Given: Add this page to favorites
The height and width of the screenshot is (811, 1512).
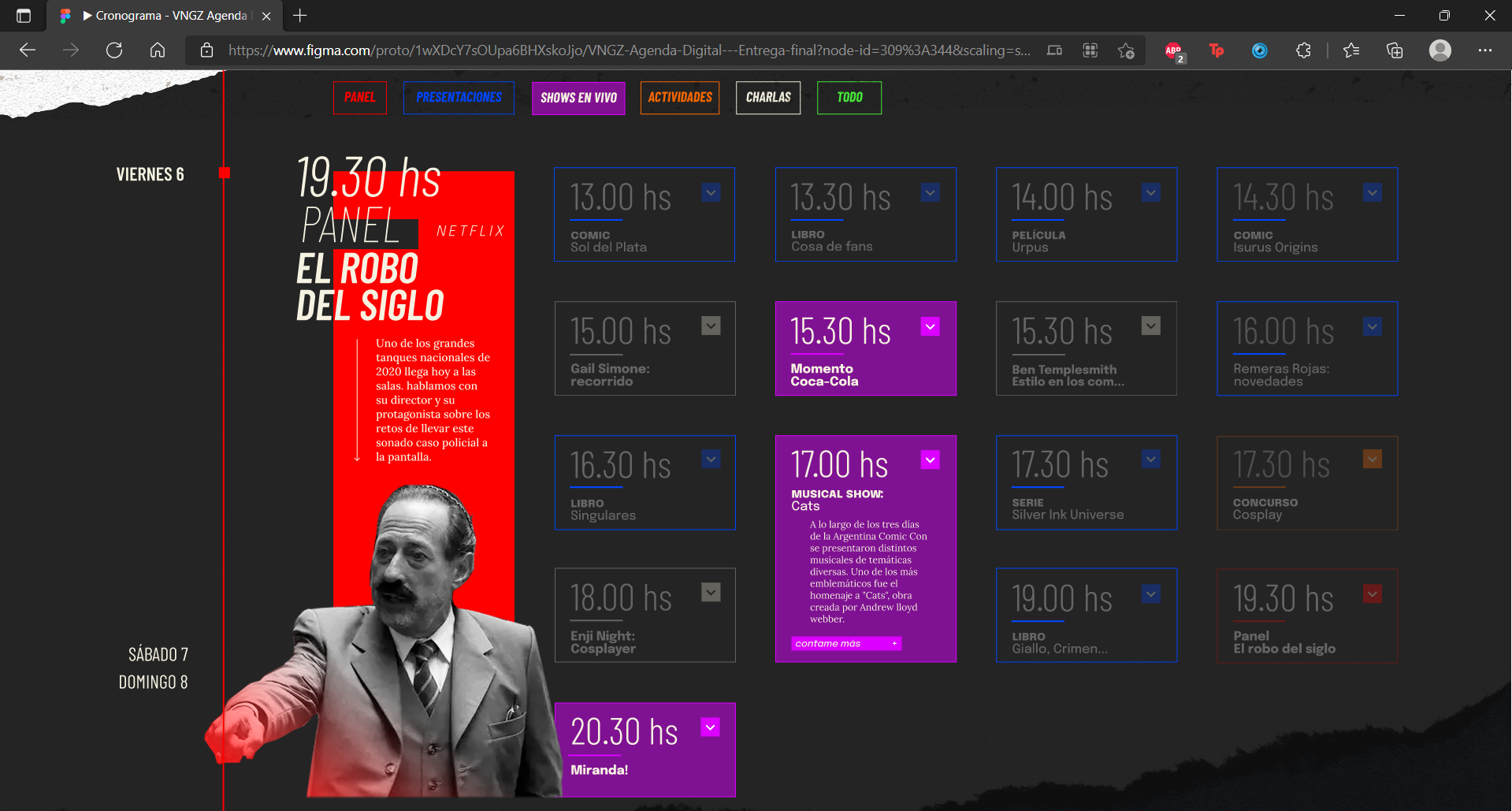Looking at the screenshot, I should point(1126,50).
